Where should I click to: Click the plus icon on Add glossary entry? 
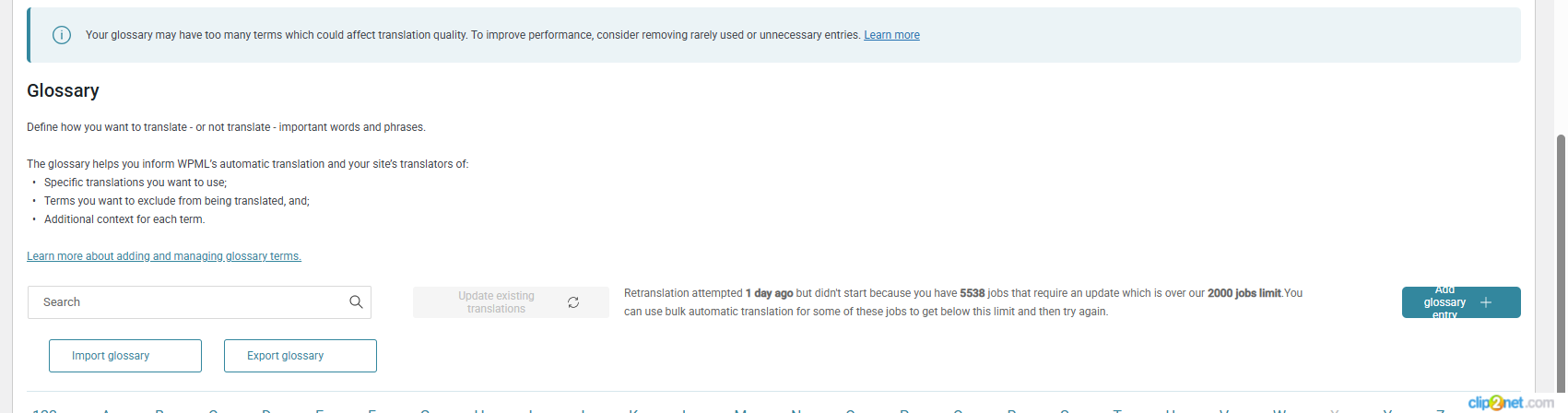(1486, 302)
